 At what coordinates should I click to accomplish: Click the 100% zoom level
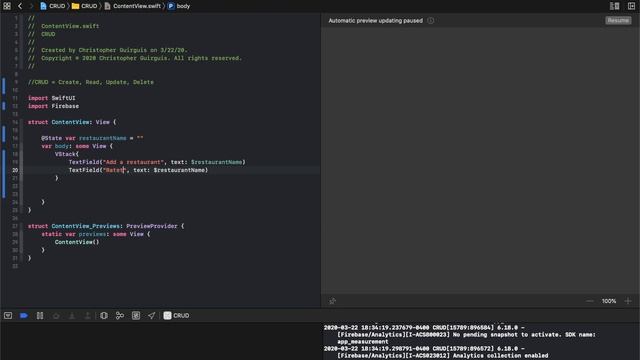[x=609, y=301]
